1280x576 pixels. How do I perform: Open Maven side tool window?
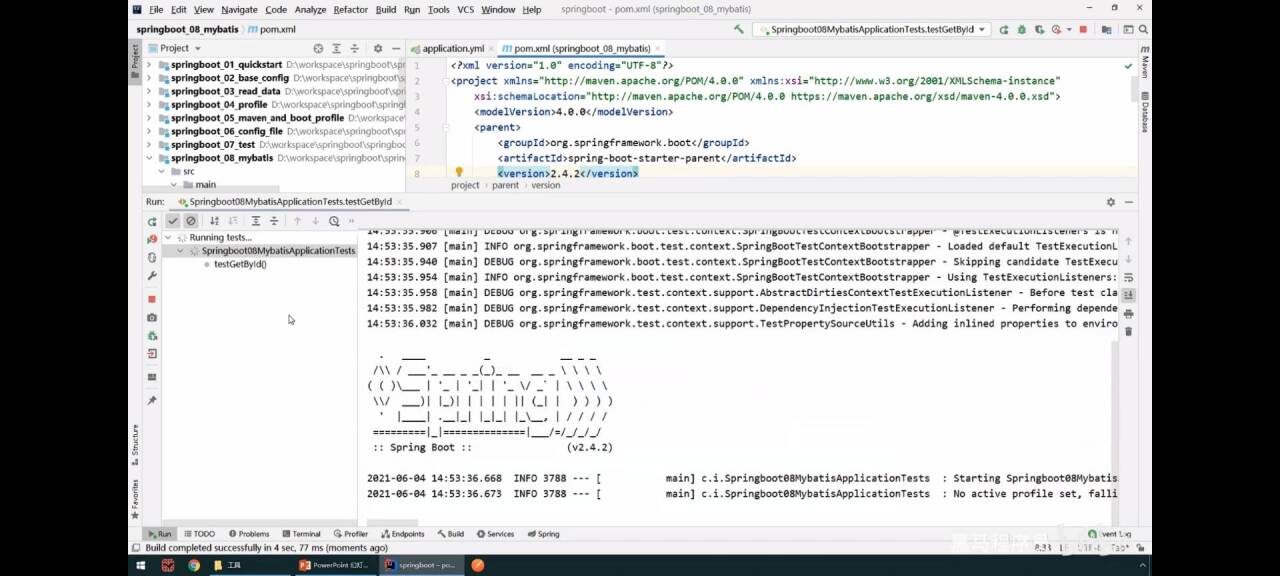pyautogui.click(x=1145, y=62)
